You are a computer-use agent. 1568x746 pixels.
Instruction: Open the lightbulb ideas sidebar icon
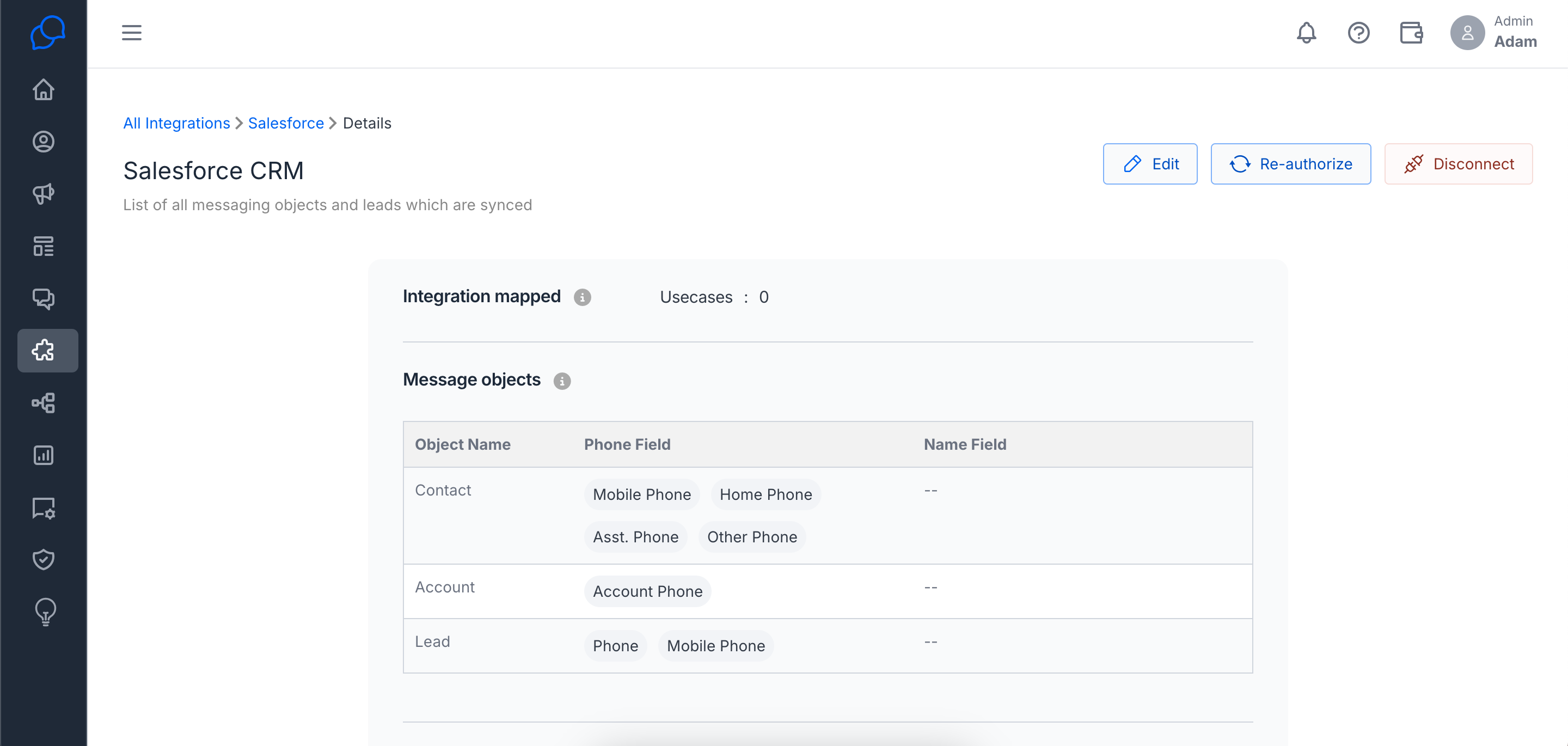[46, 612]
